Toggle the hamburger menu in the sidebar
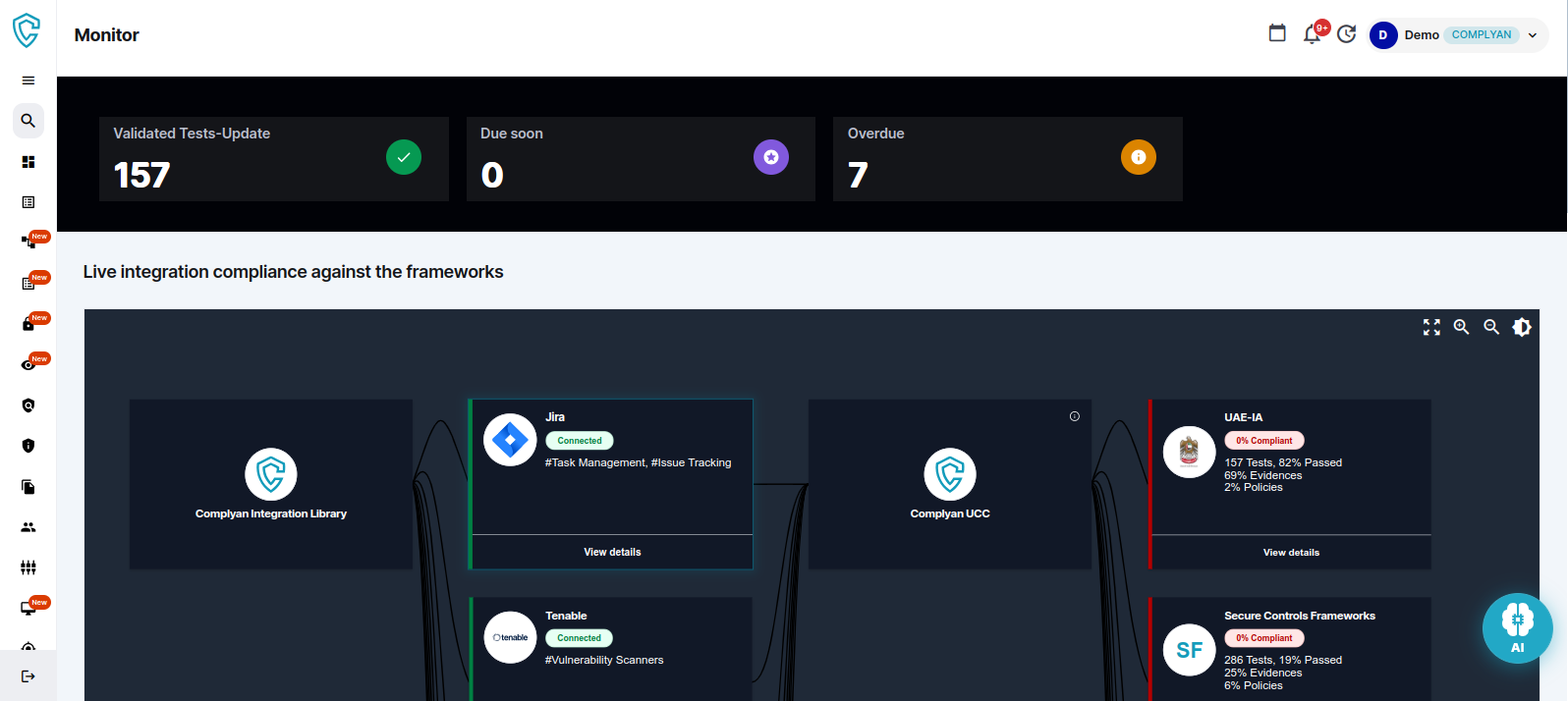The height and width of the screenshot is (701, 1568). click(x=28, y=81)
